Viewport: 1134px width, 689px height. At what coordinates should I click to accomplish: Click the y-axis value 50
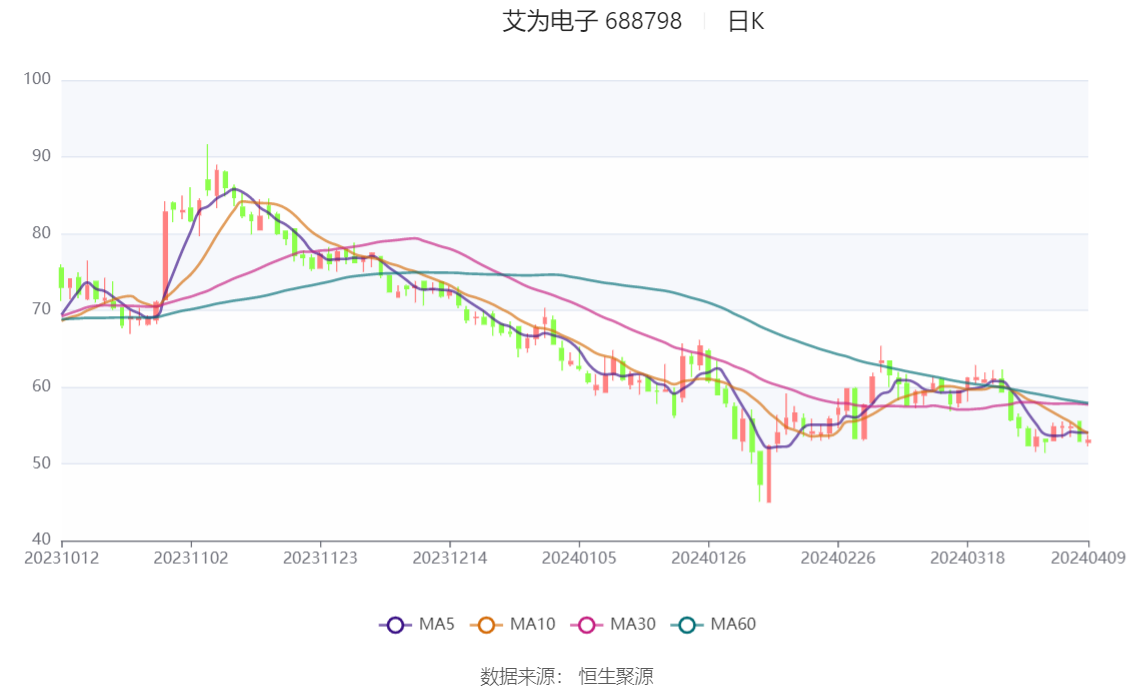tap(41, 463)
